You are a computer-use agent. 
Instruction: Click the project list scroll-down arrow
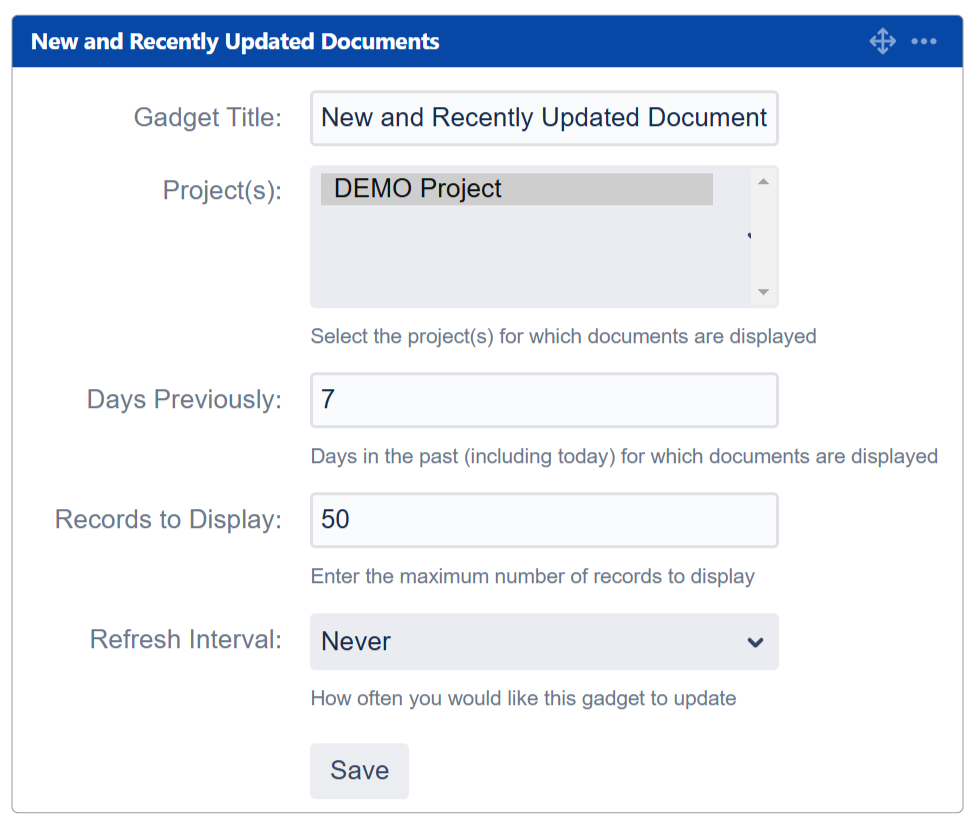(762, 293)
